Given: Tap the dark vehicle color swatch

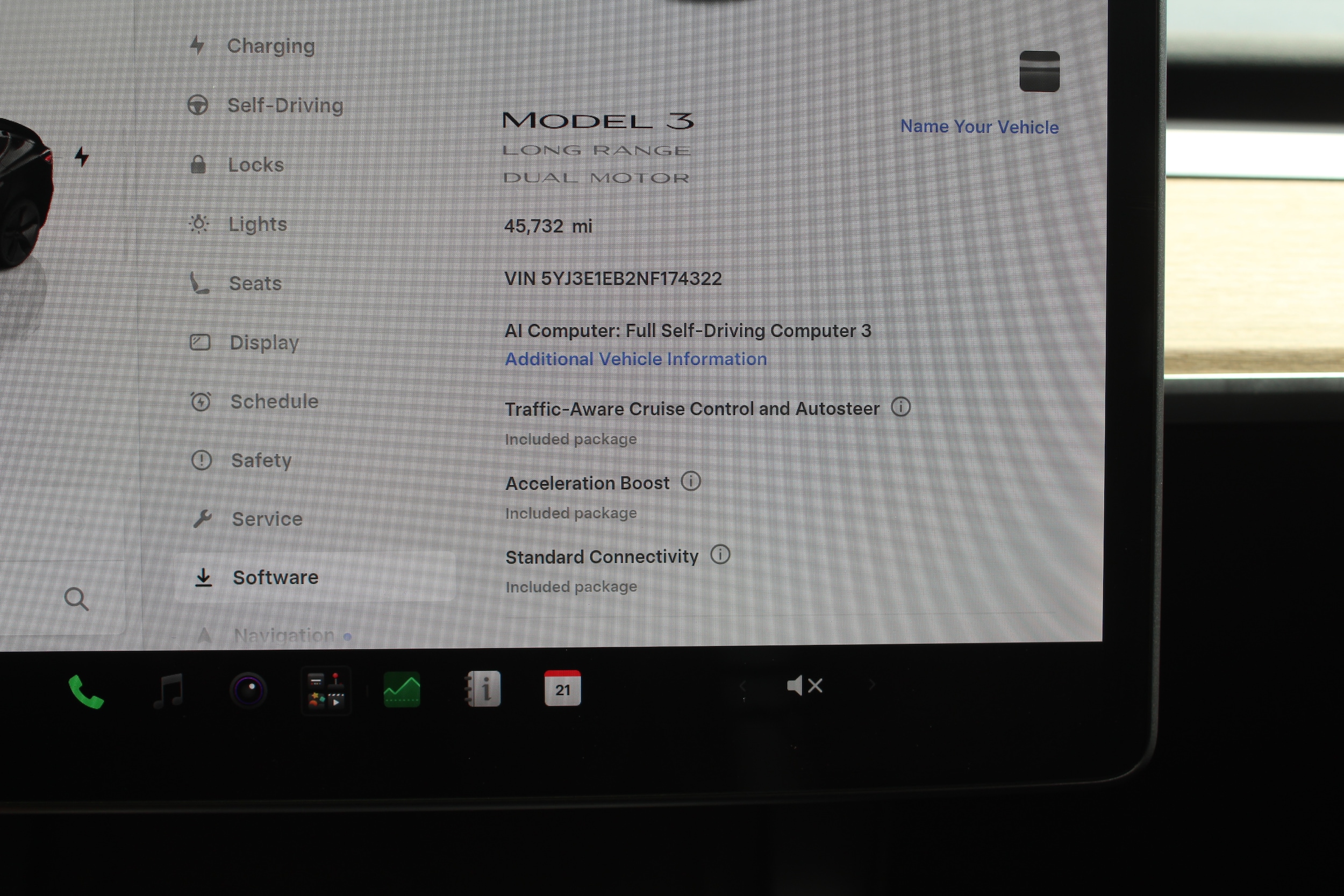Looking at the screenshot, I should (1039, 71).
